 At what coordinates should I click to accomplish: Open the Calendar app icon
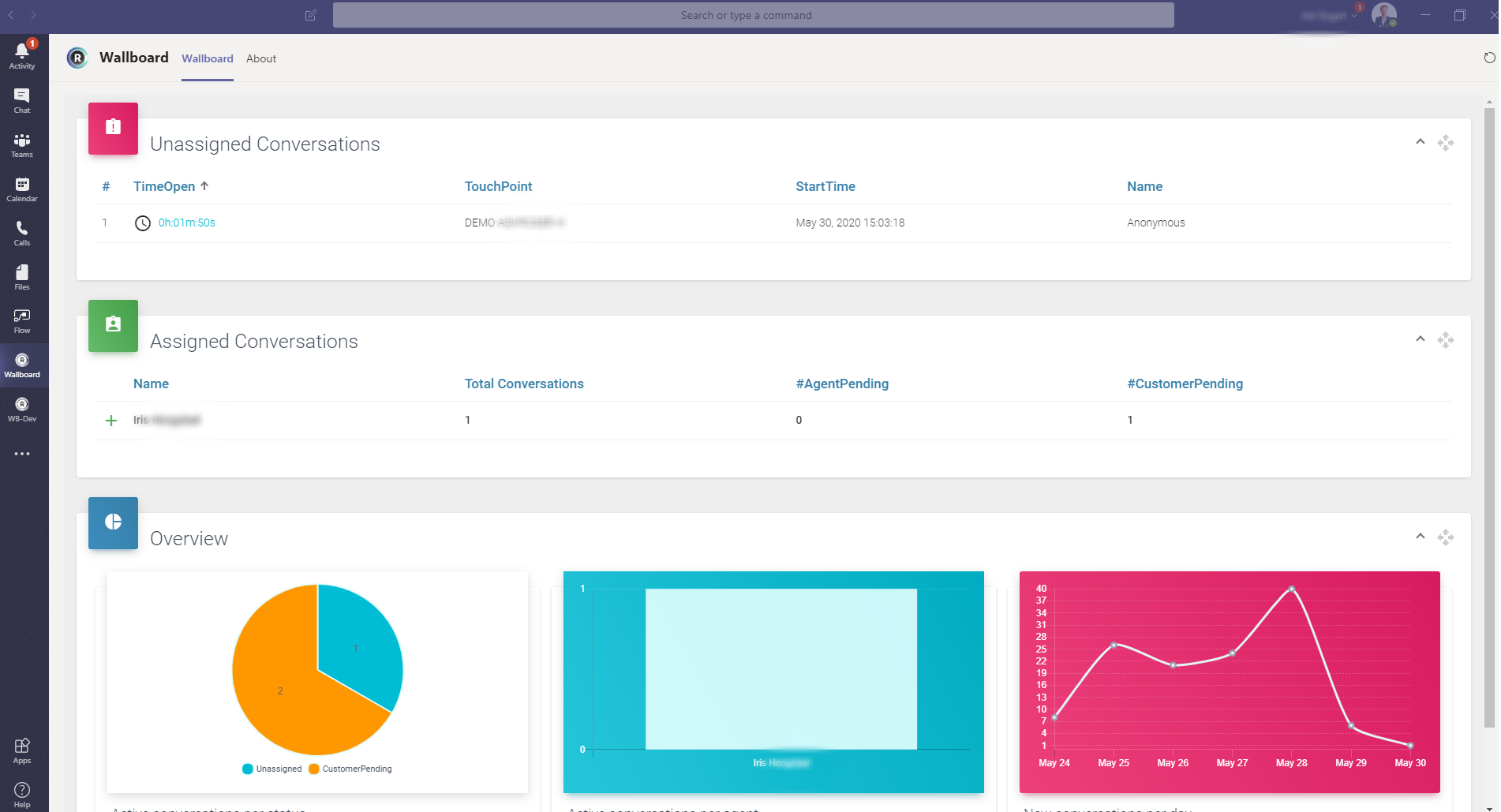[22, 189]
